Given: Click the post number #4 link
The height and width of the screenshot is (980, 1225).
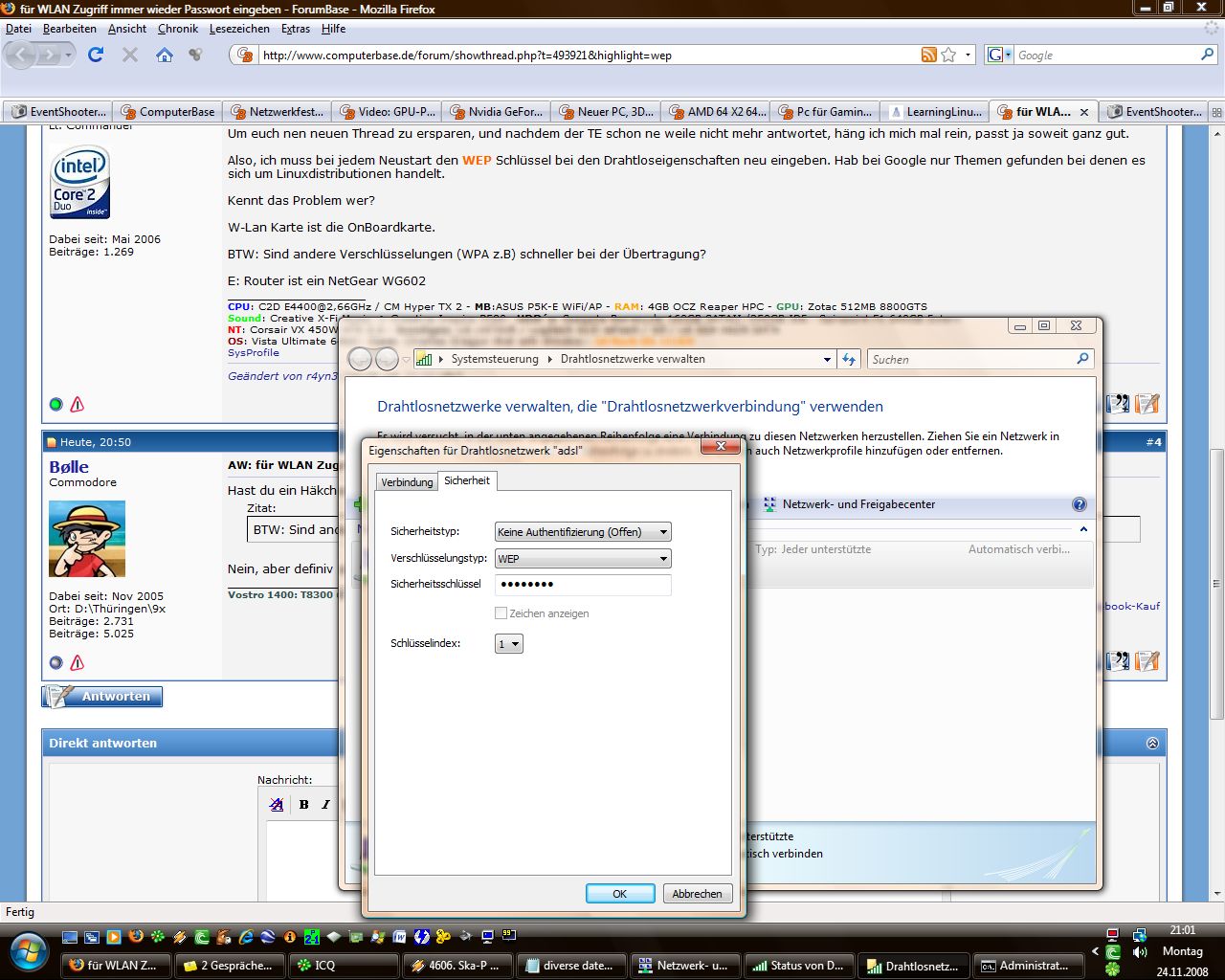Looking at the screenshot, I should (1153, 442).
